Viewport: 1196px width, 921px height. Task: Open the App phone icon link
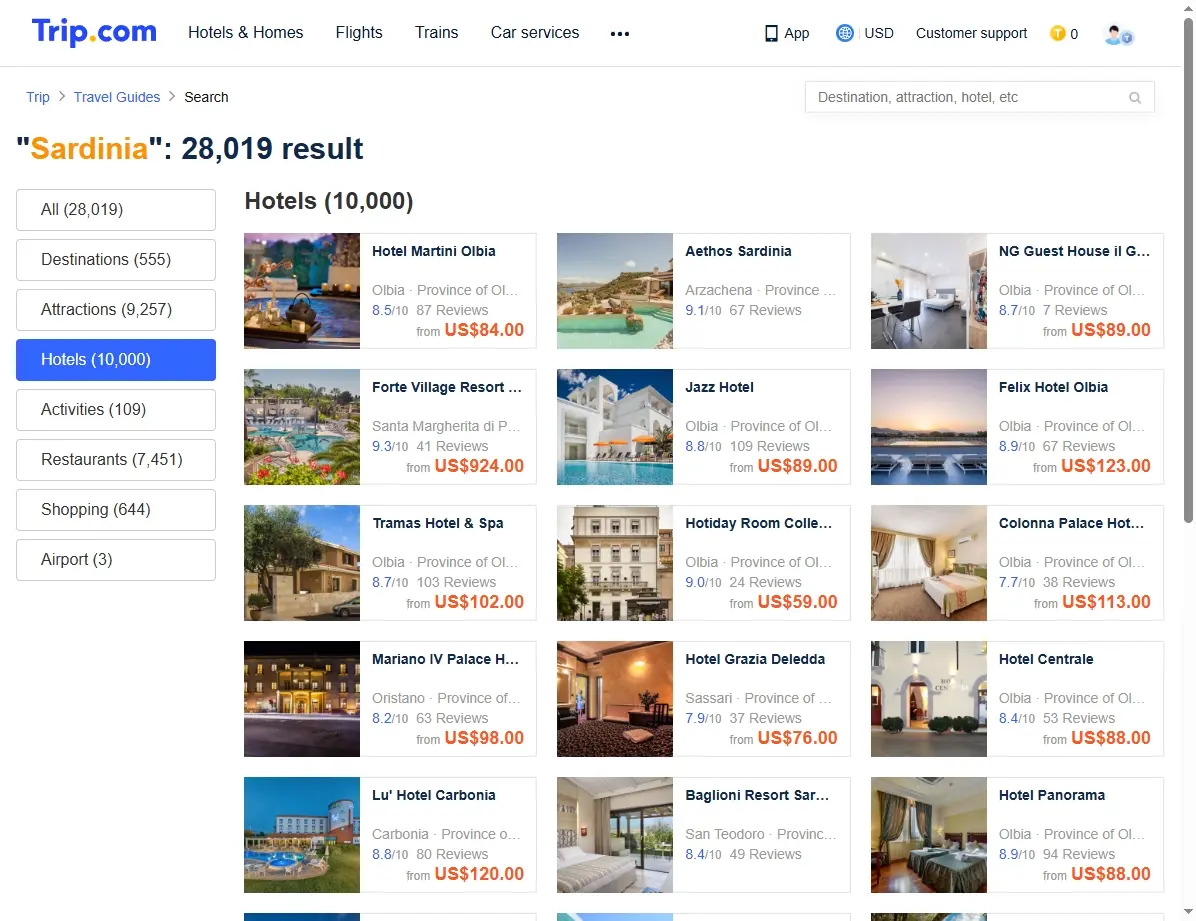coord(786,33)
